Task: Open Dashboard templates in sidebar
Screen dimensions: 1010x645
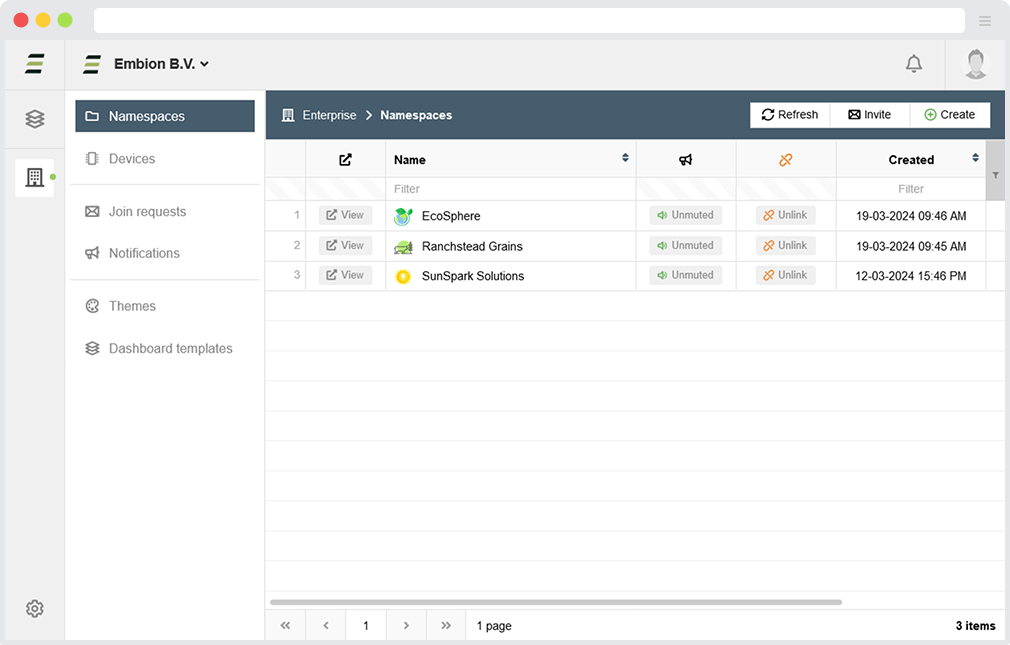Action: (170, 349)
